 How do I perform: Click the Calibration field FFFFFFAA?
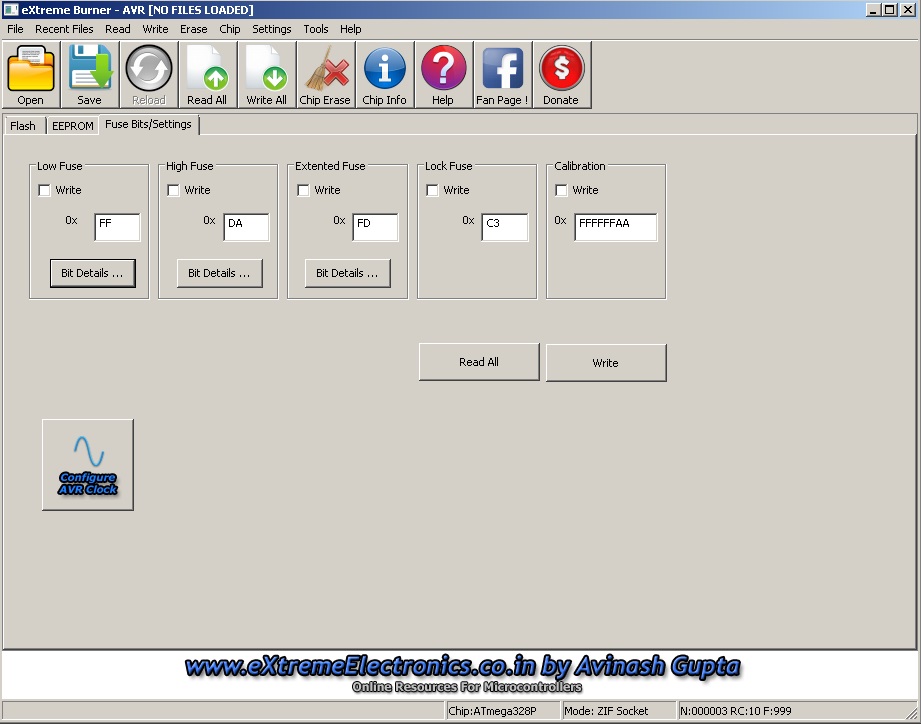click(x=616, y=227)
